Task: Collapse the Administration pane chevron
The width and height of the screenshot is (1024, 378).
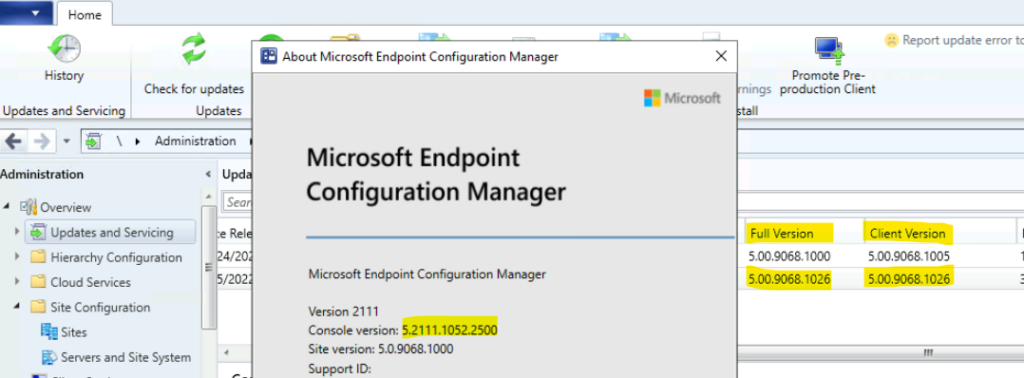Action: [x=208, y=175]
